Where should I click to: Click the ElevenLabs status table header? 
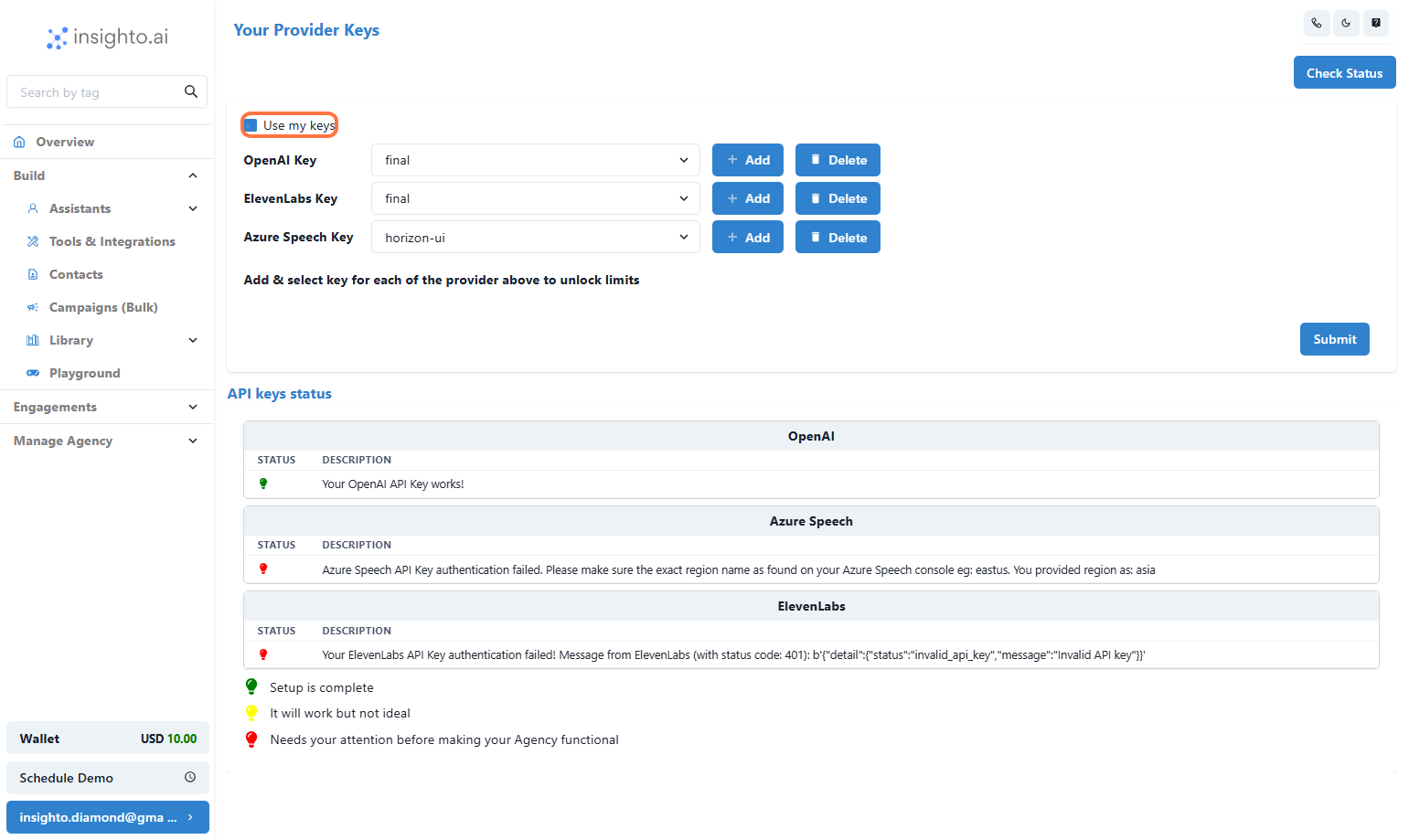(x=811, y=606)
